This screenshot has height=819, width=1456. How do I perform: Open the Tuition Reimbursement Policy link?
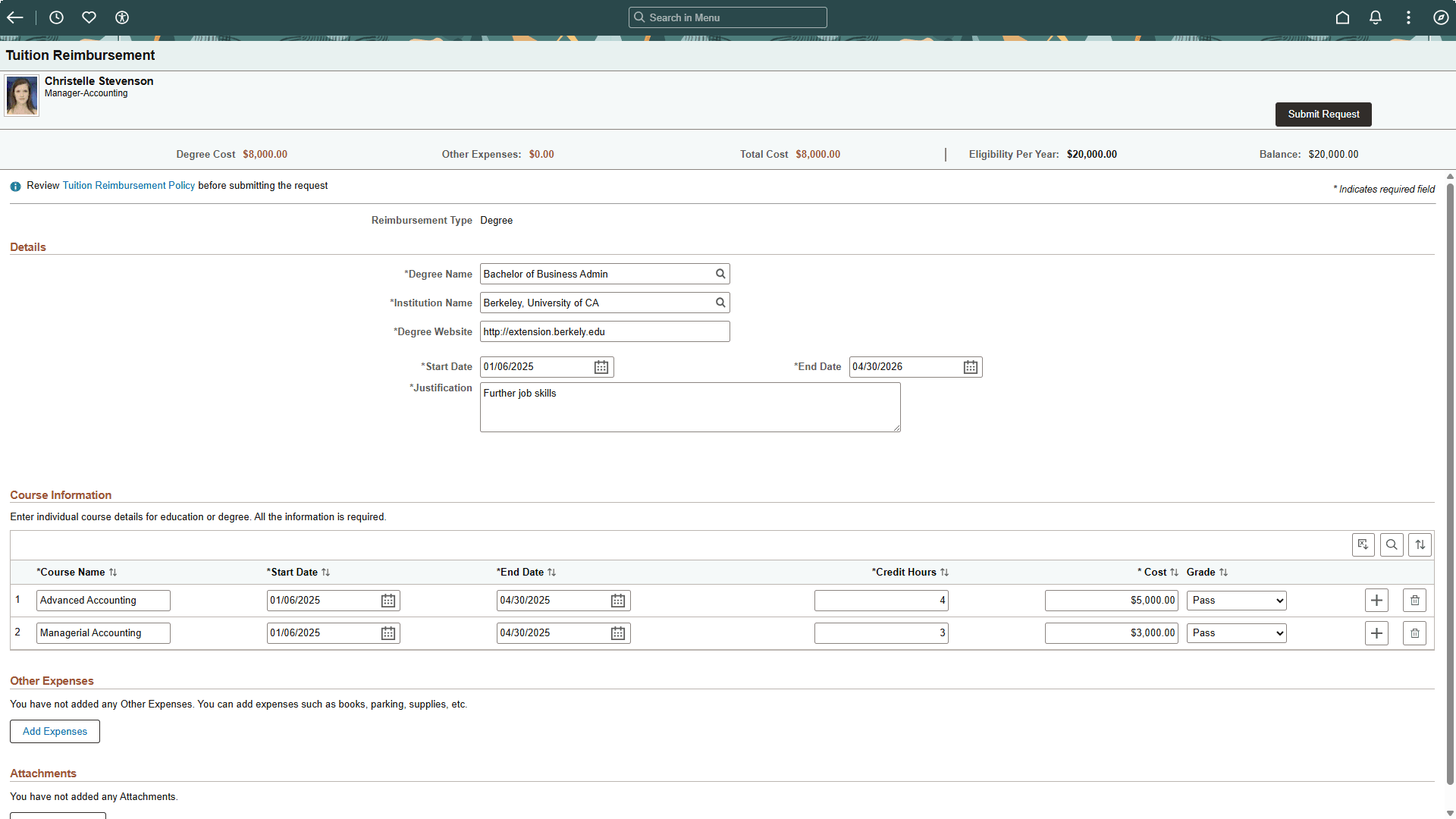click(x=128, y=185)
